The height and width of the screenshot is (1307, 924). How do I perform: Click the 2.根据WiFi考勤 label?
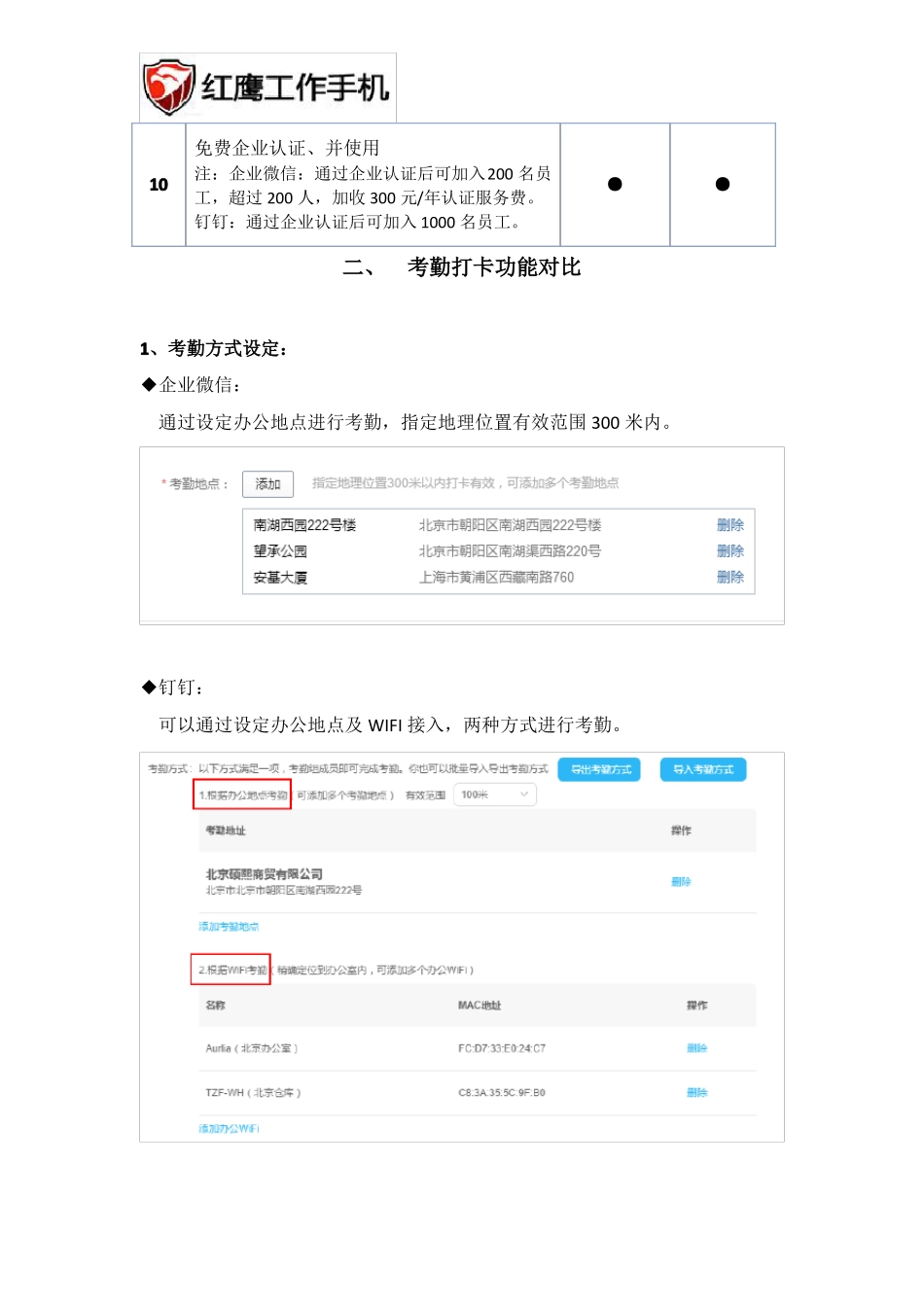click(231, 970)
